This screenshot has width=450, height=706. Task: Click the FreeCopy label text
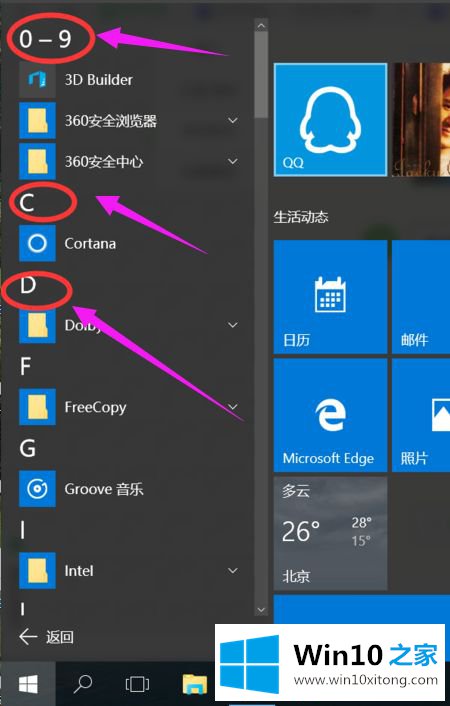pyautogui.click(x=95, y=407)
